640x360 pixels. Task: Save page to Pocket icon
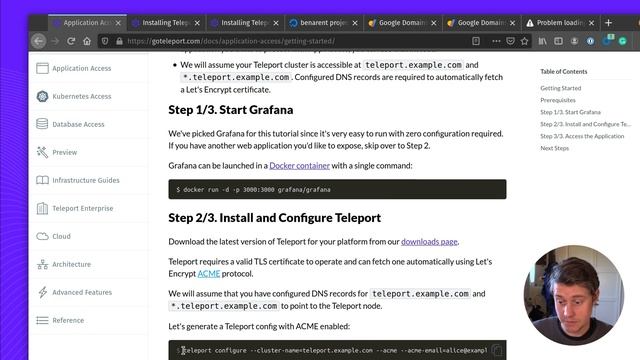pos(510,41)
